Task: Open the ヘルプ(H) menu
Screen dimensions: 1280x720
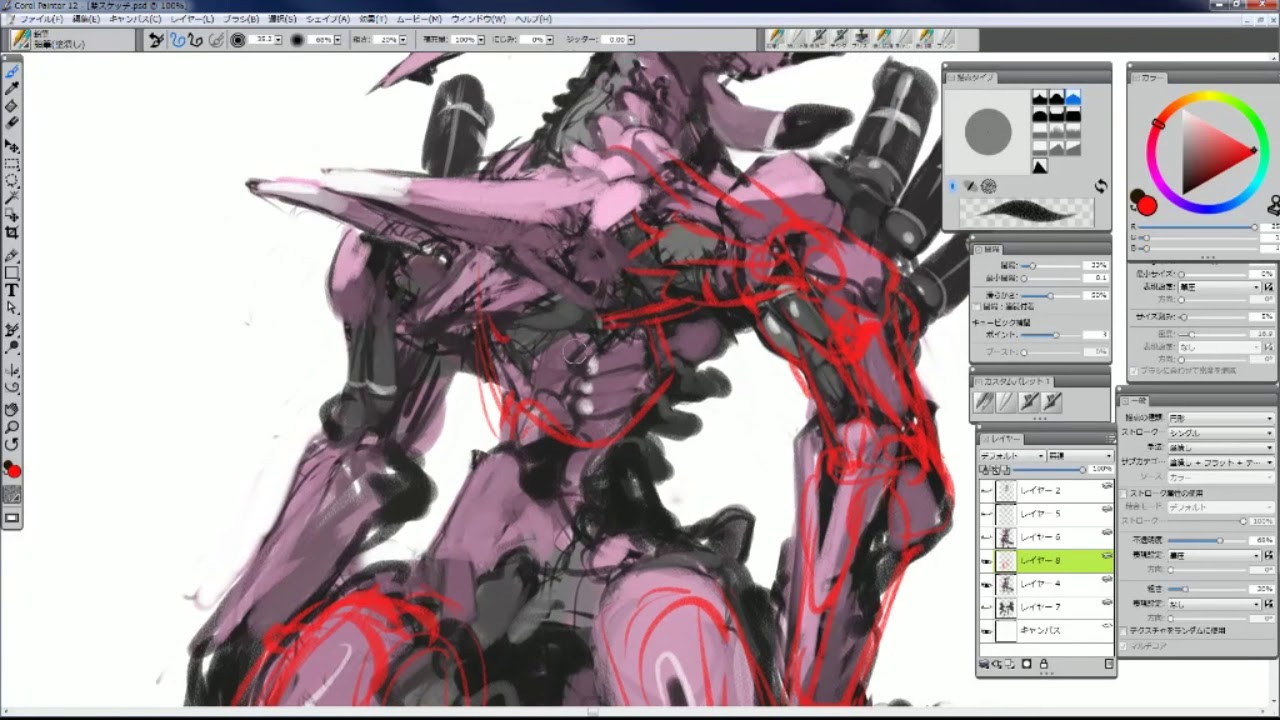Action: 533,19
